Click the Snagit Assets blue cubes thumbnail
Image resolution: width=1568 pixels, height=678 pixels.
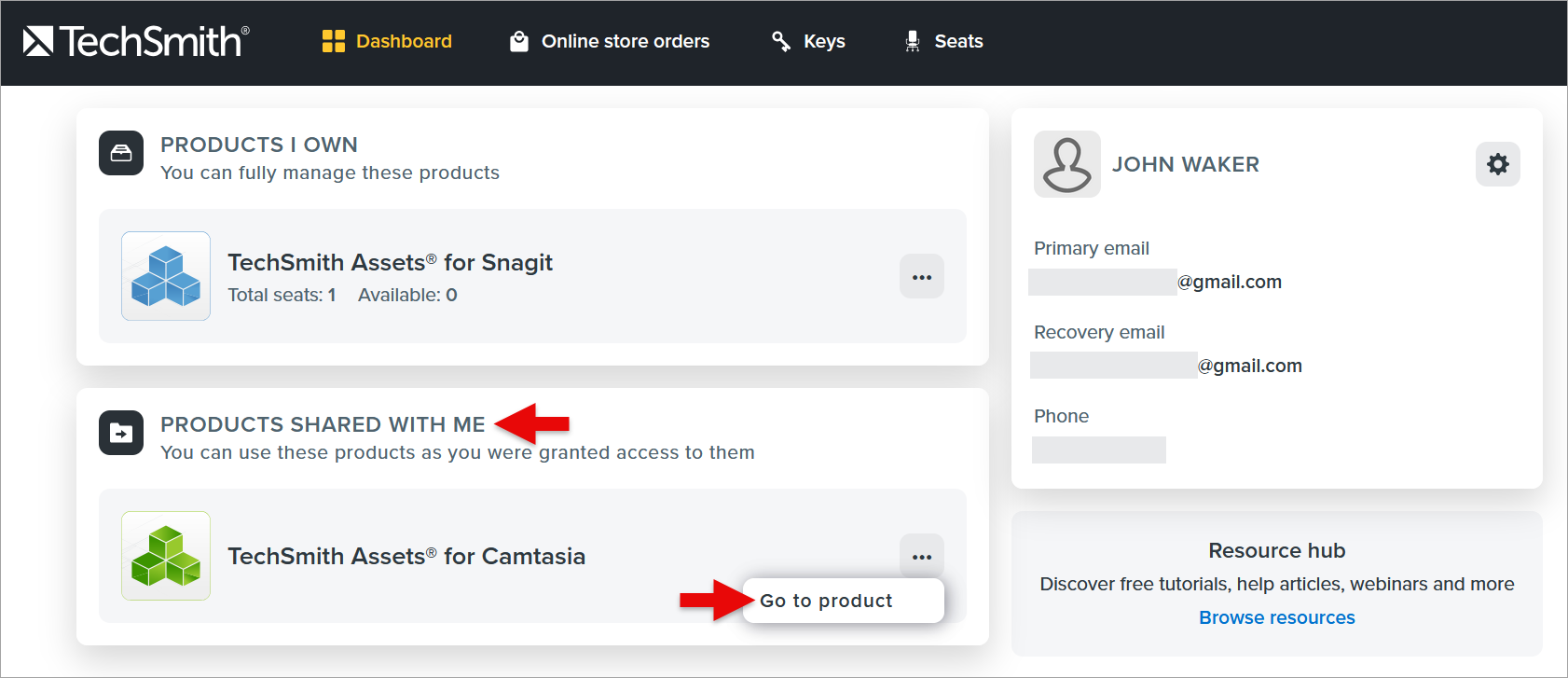[x=166, y=276]
